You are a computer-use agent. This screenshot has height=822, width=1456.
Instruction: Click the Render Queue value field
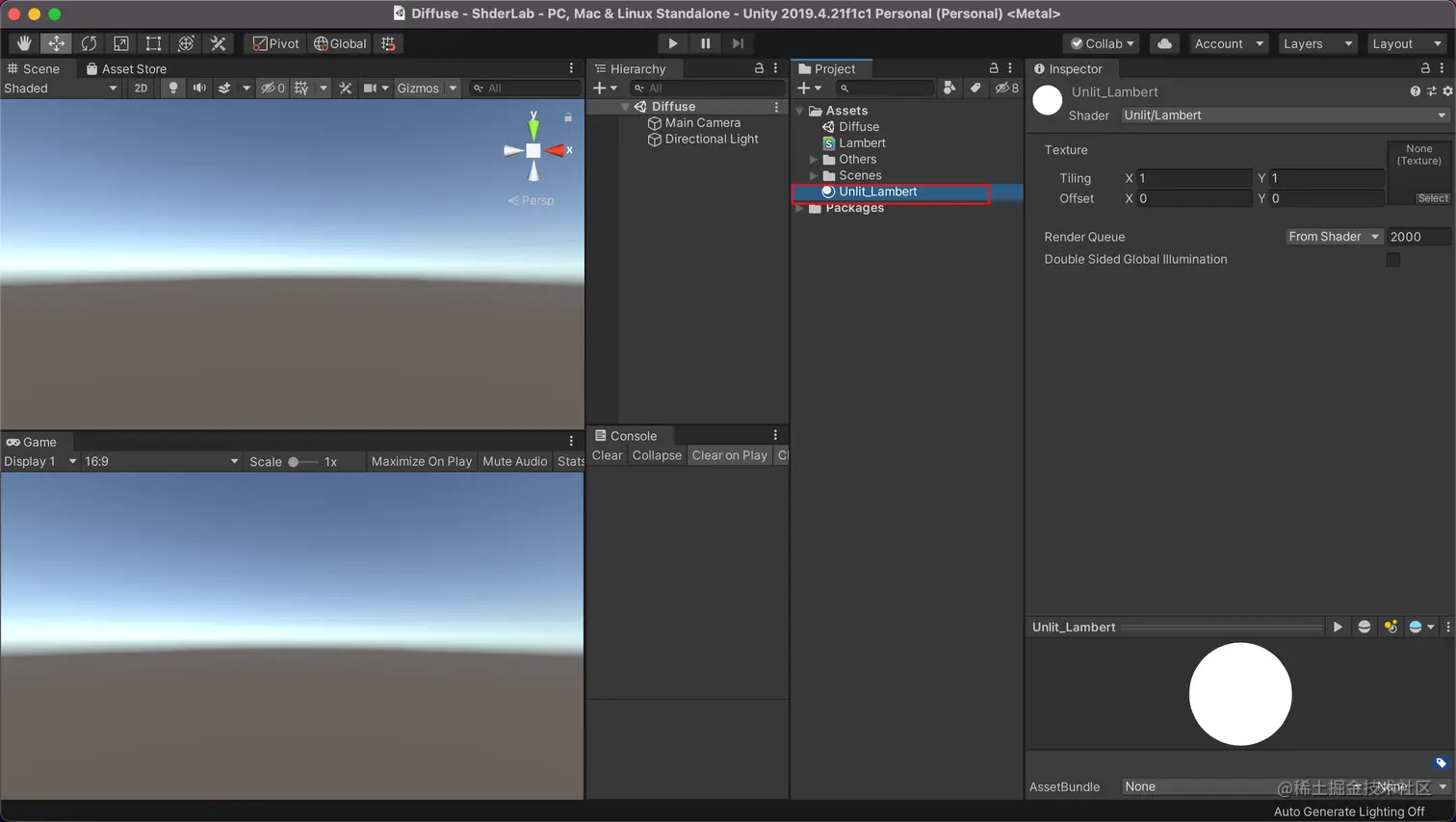[1418, 237]
